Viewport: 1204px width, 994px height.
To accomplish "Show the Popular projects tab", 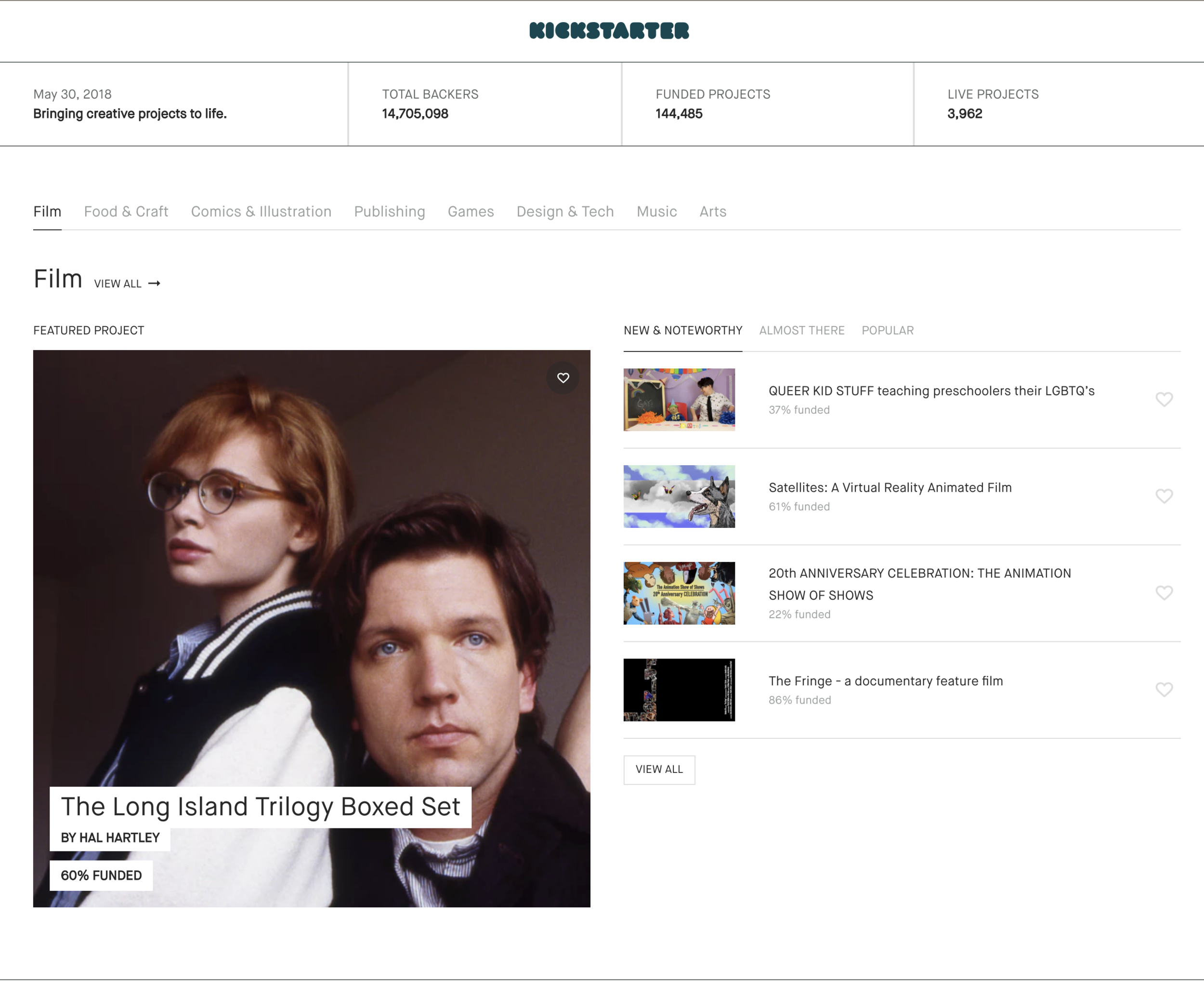I will (x=888, y=330).
